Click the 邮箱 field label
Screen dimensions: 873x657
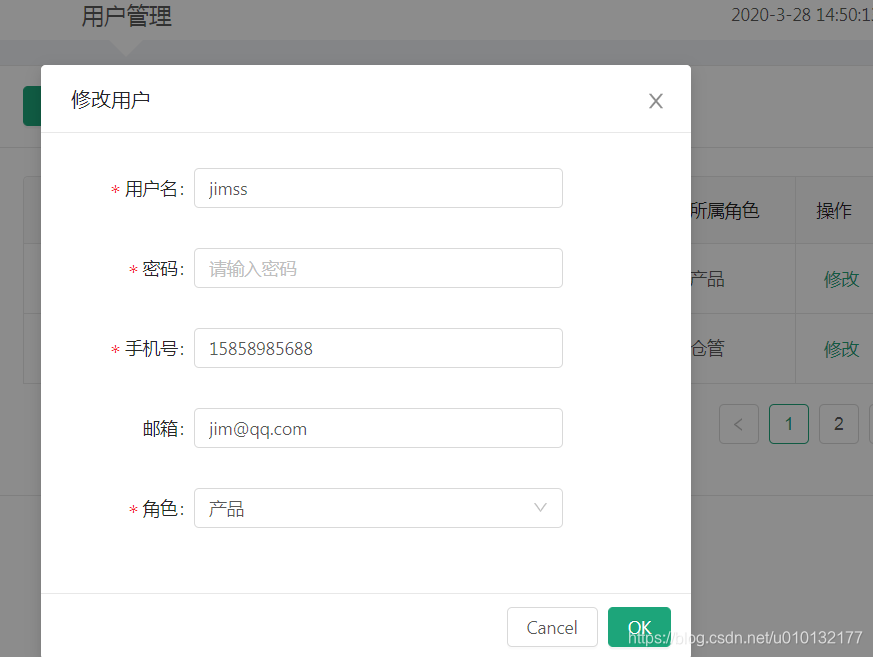click(163, 429)
